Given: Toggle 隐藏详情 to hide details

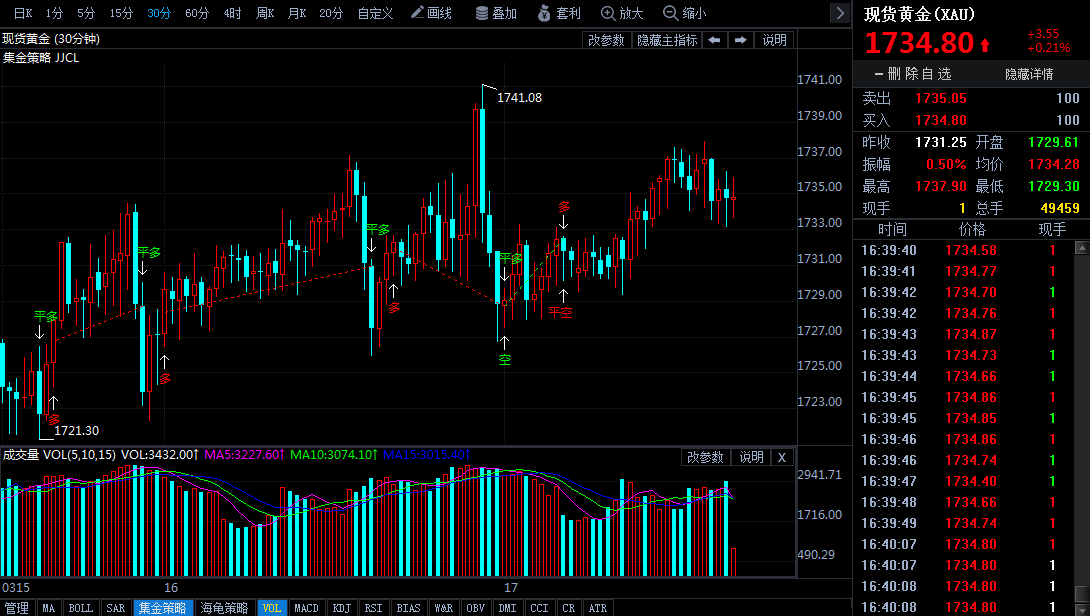Looking at the screenshot, I should (x=1029, y=74).
